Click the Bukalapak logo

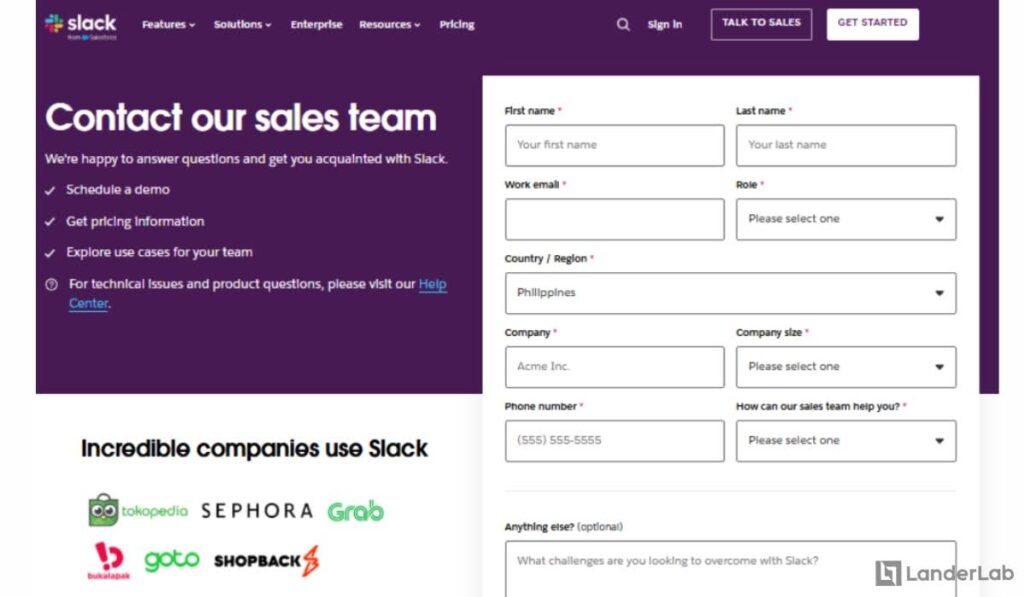[108, 558]
